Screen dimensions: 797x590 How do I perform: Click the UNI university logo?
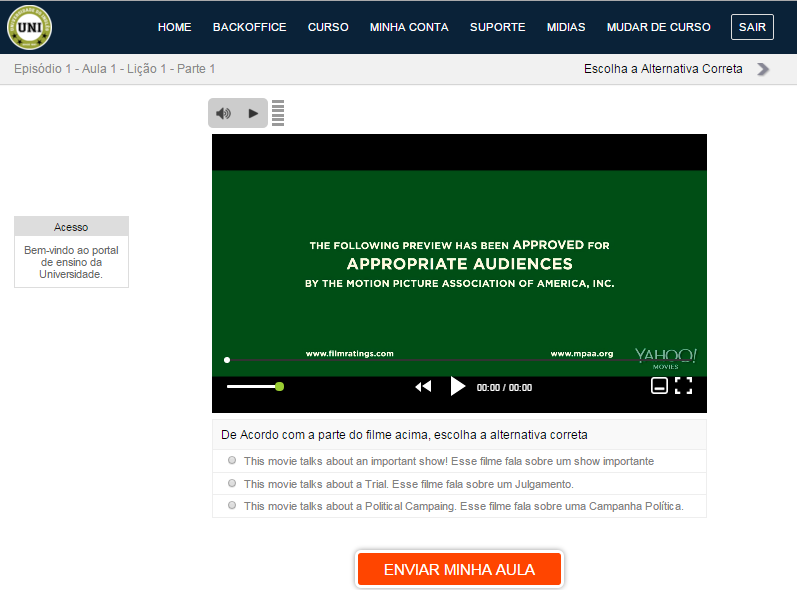(x=29, y=27)
